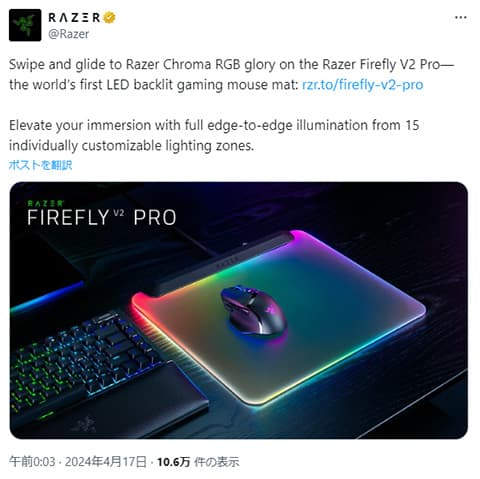Click the gold verified badge
Viewport: 480px width, 479px height.
(x=109, y=18)
